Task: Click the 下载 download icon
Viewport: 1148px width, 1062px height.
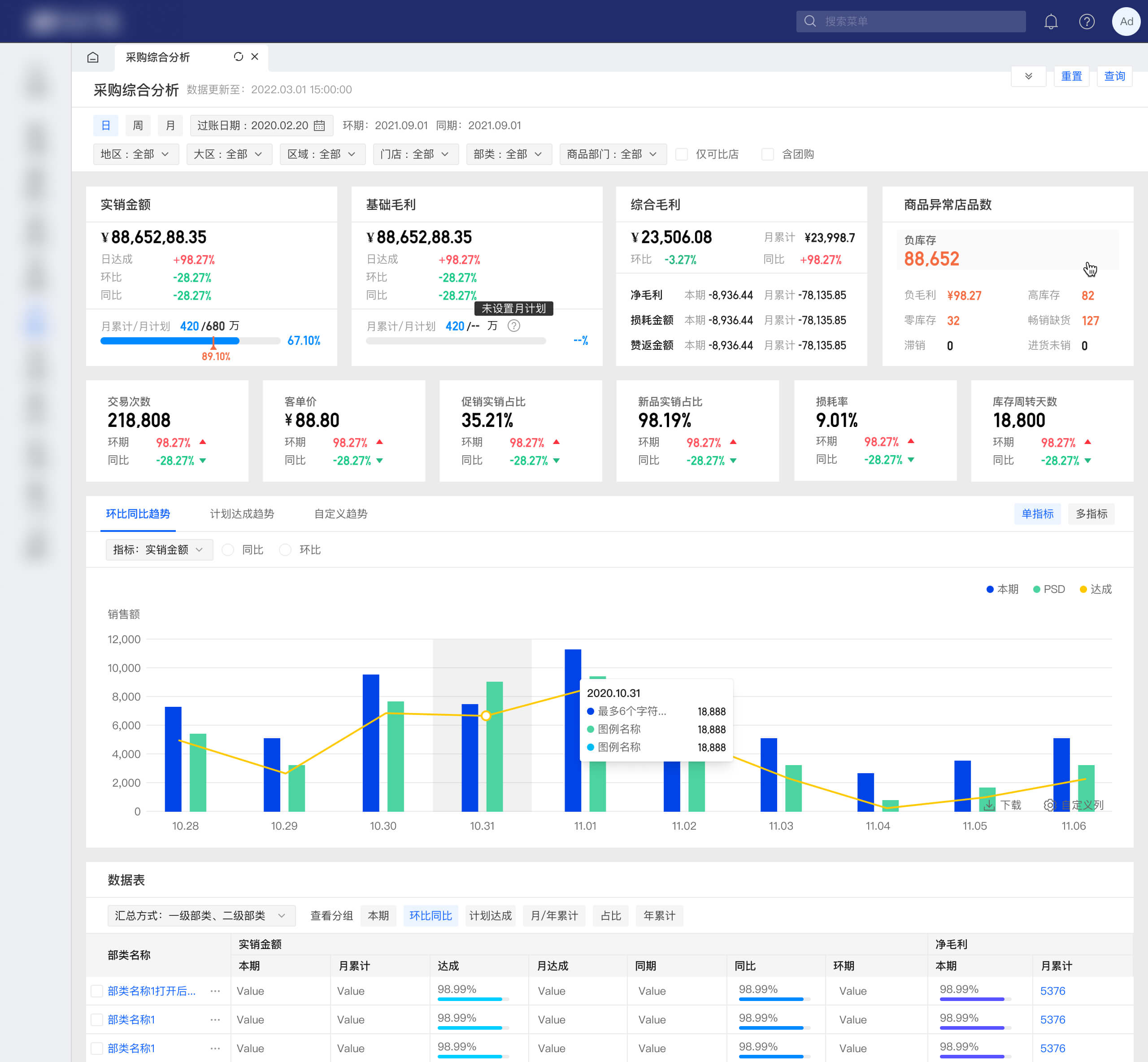Action: 989,805
